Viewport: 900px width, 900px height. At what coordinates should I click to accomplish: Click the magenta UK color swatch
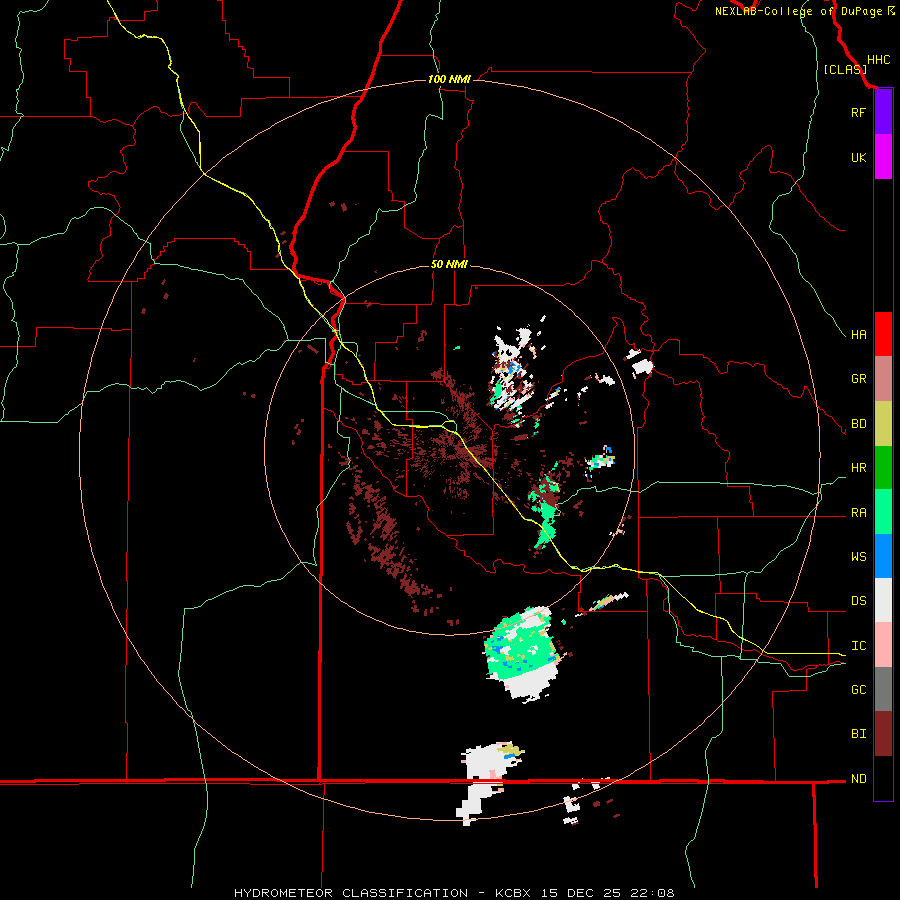tap(883, 157)
